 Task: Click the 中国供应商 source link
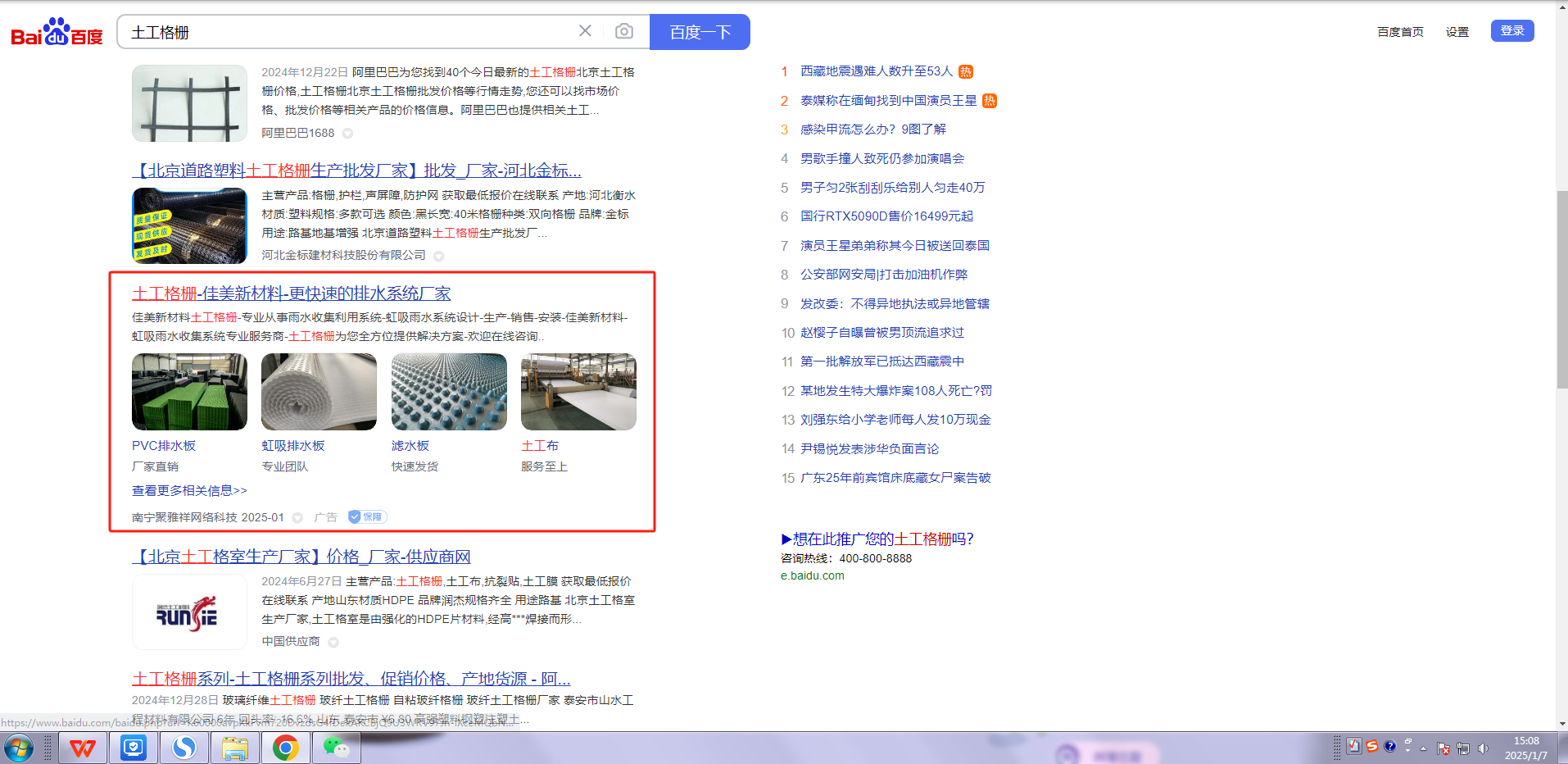coord(291,641)
